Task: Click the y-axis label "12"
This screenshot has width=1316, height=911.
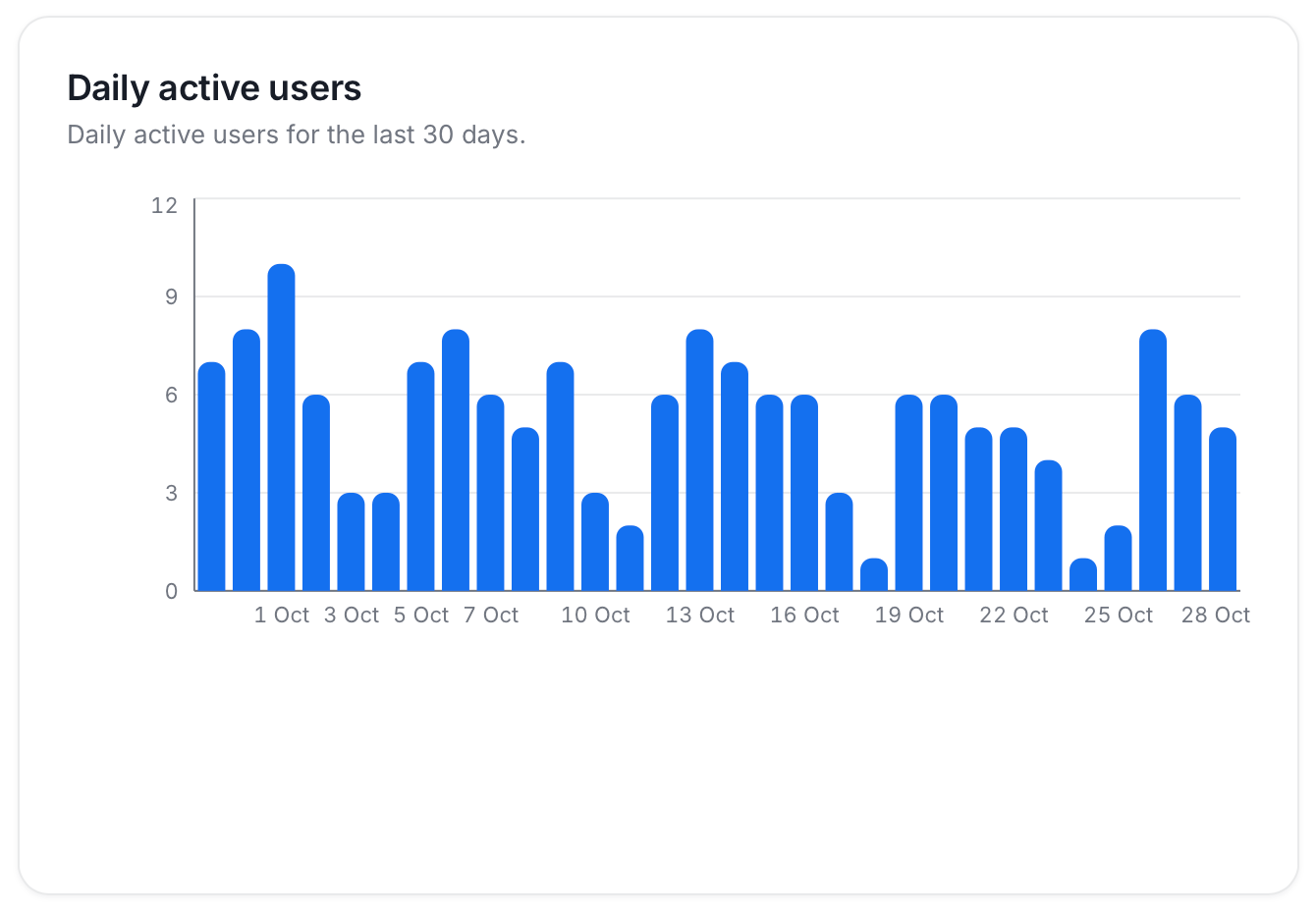Action: 165,205
